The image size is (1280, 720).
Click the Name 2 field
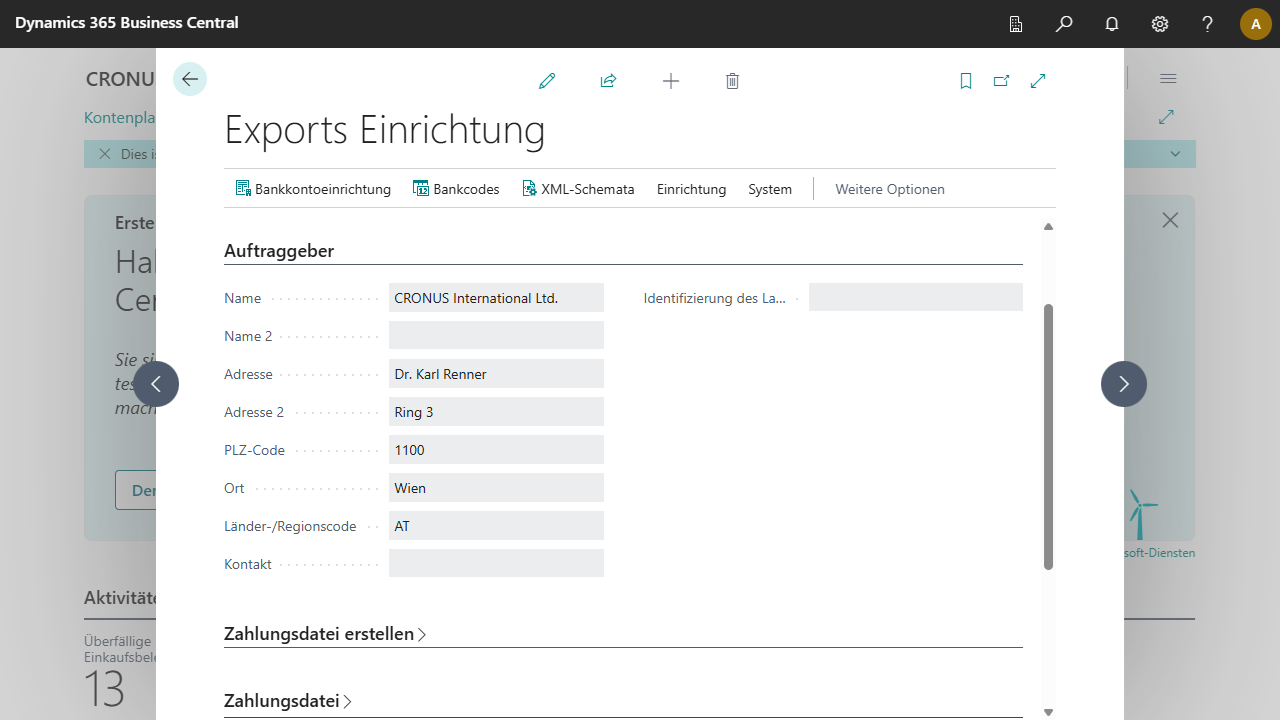tap(496, 336)
